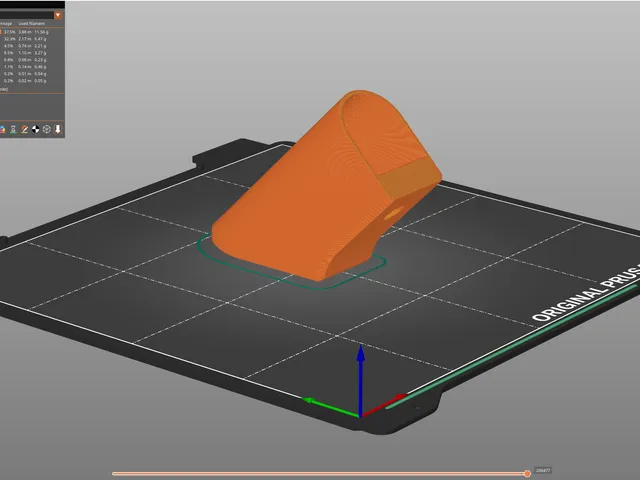This screenshot has height=480, width=640.
Task: Open the legend view-type dropdown arrow
Action: coord(58,15)
